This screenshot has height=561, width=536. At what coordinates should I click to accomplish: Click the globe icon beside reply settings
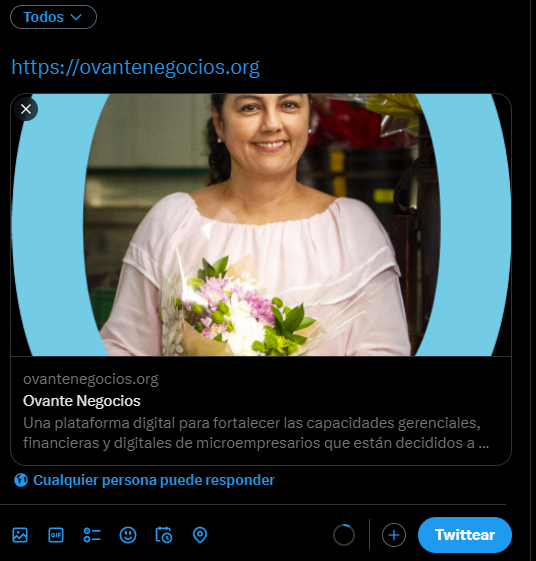(x=21, y=480)
